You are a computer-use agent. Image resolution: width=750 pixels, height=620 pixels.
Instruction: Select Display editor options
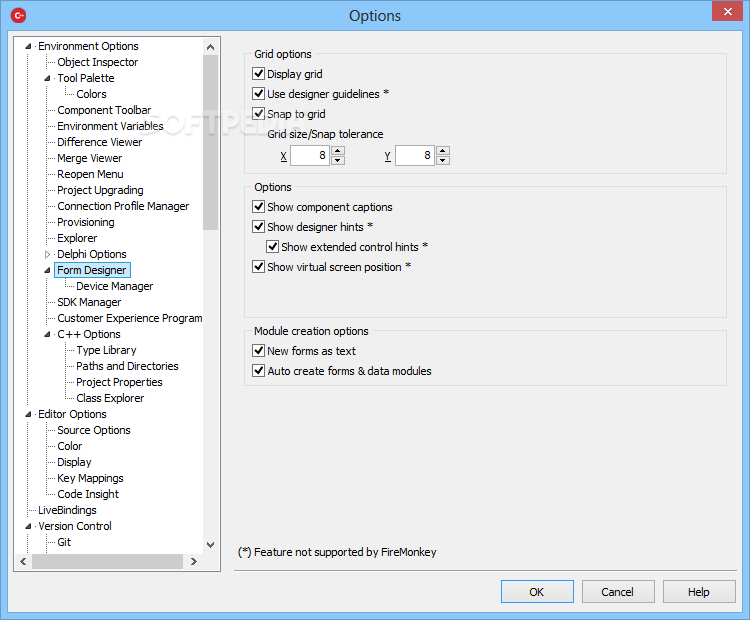coord(74,462)
